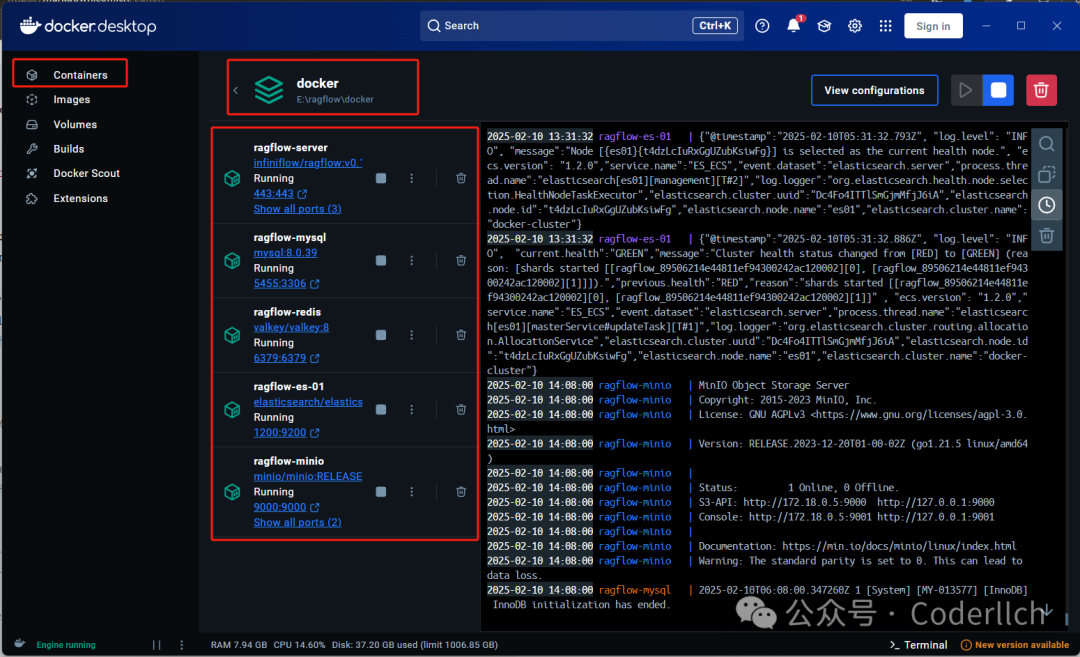This screenshot has height=657, width=1080.
Task: Click the ragflow-es-01 container name
Action: coord(288,386)
